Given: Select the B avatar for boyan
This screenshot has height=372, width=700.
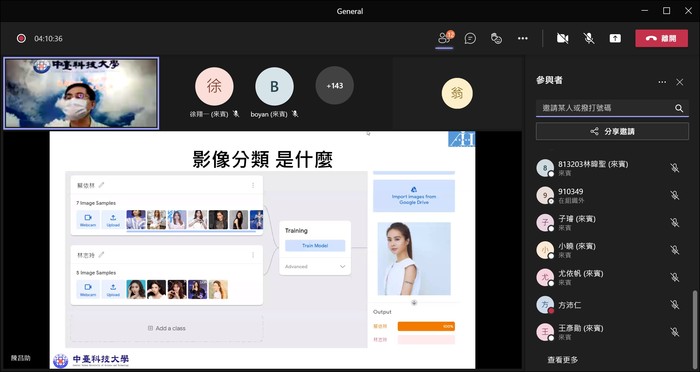Looking at the screenshot, I should (274, 86).
